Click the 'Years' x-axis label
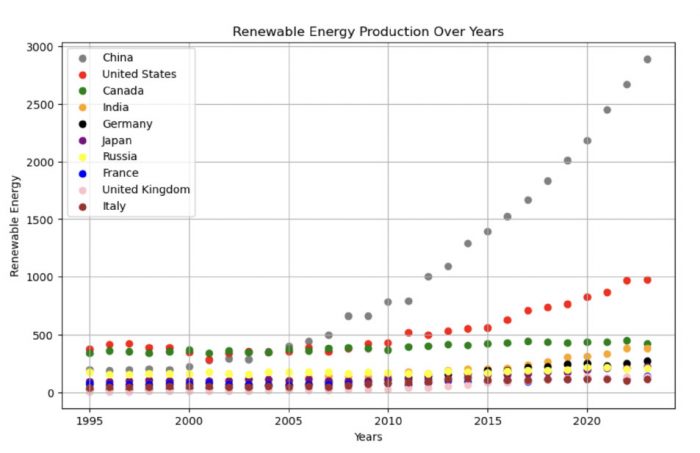Viewport: 700px width, 453px height. 368,437
